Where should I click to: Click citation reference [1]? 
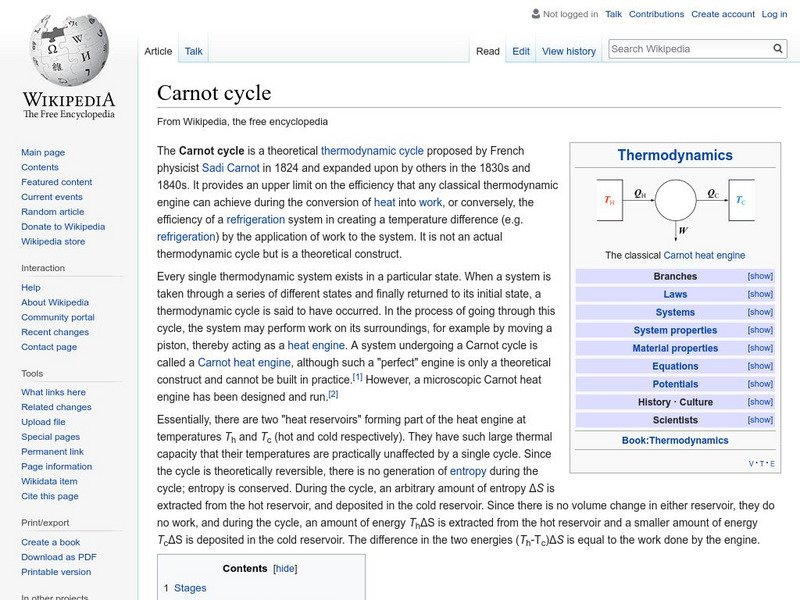pyautogui.click(x=358, y=377)
